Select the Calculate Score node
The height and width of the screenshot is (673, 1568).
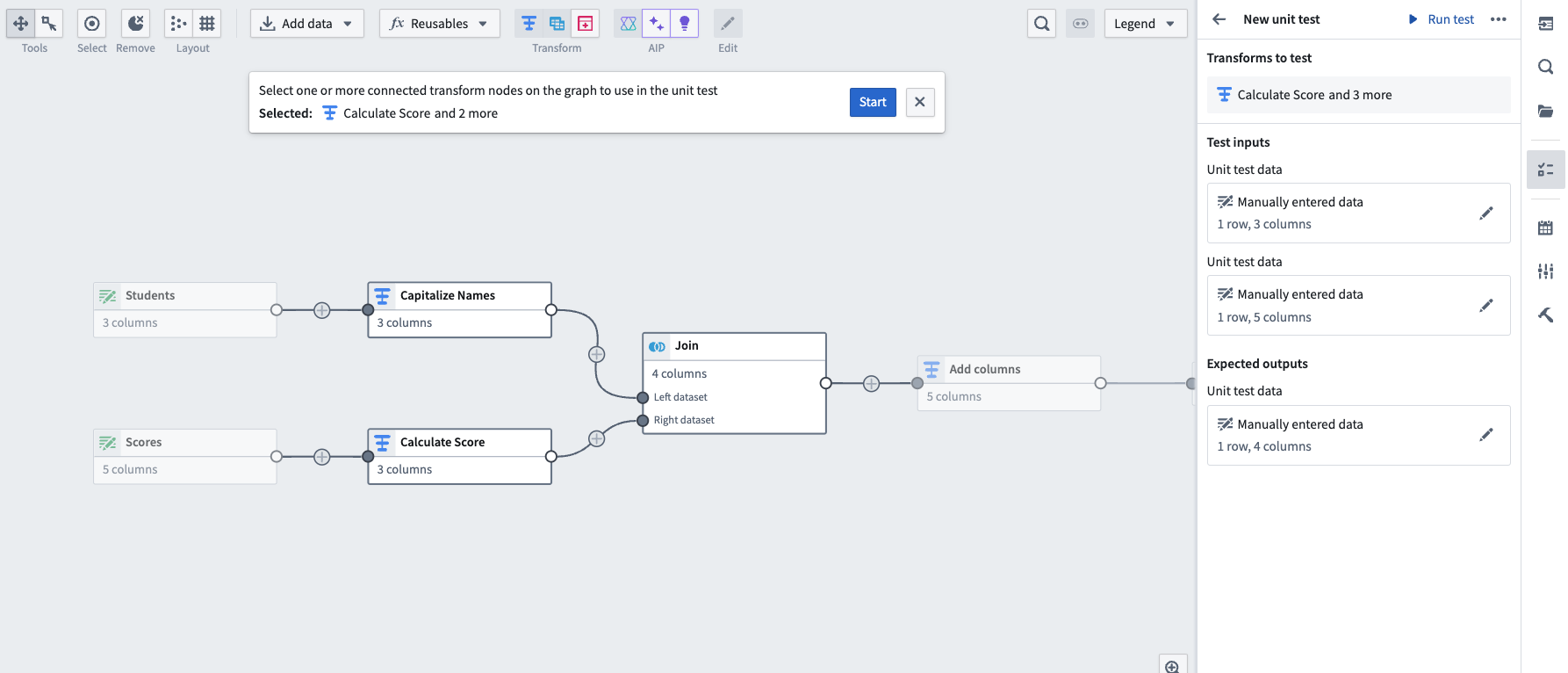(459, 456)
